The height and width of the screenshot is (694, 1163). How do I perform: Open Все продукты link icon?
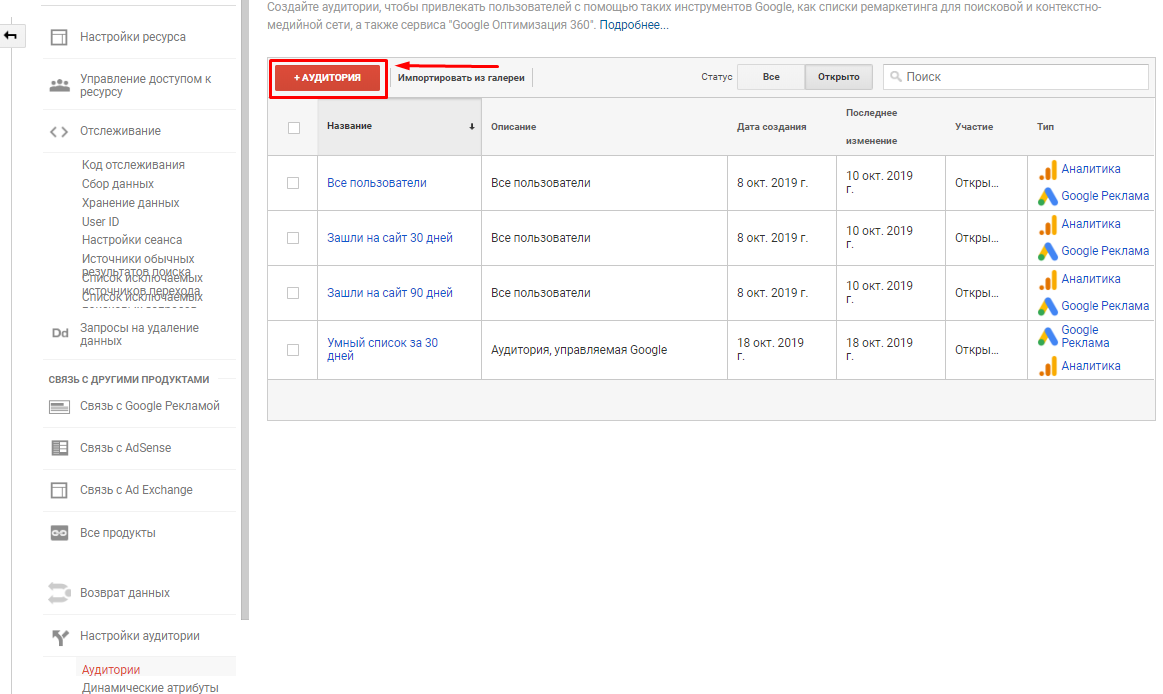(x=59, y=534)
